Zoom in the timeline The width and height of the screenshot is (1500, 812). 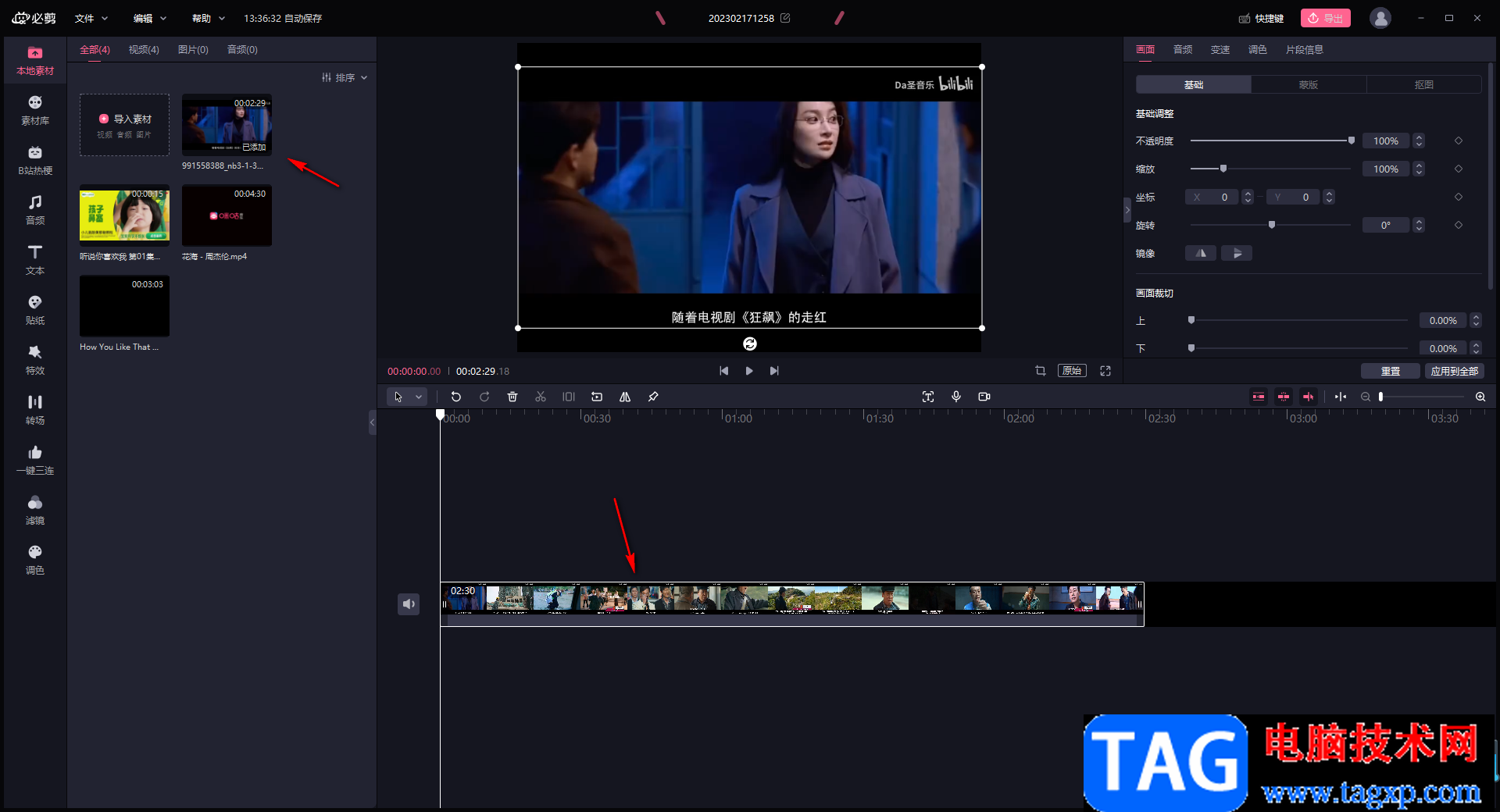[x=1480, y=397]
